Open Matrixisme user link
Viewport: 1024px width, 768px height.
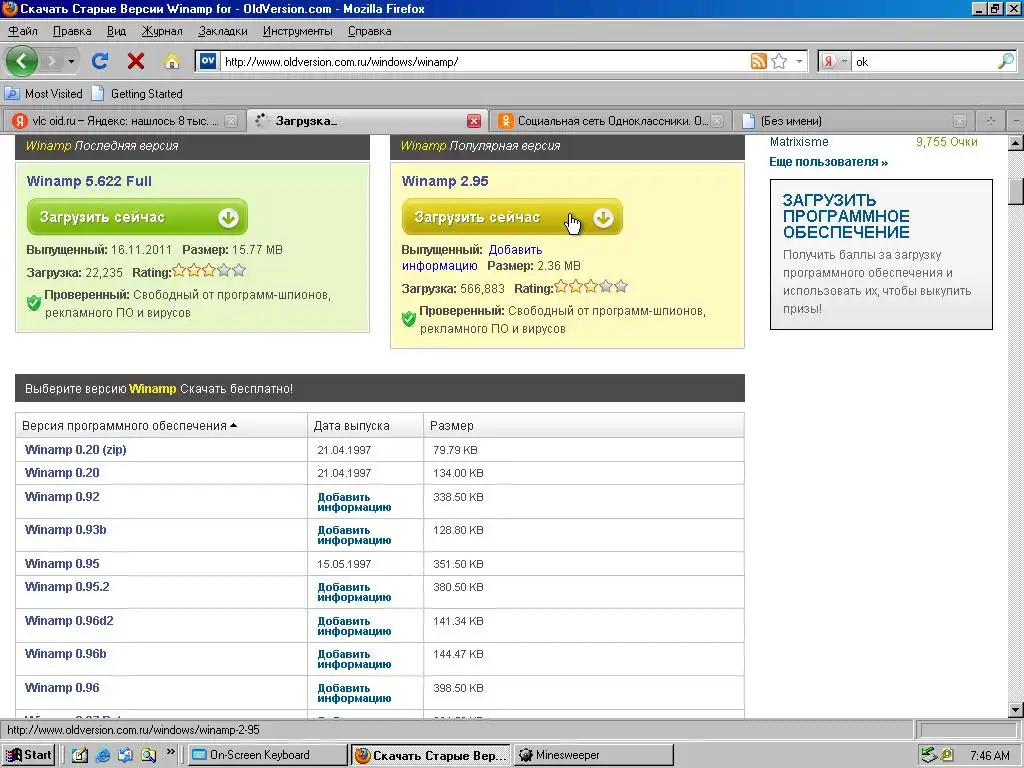point(799,142)
